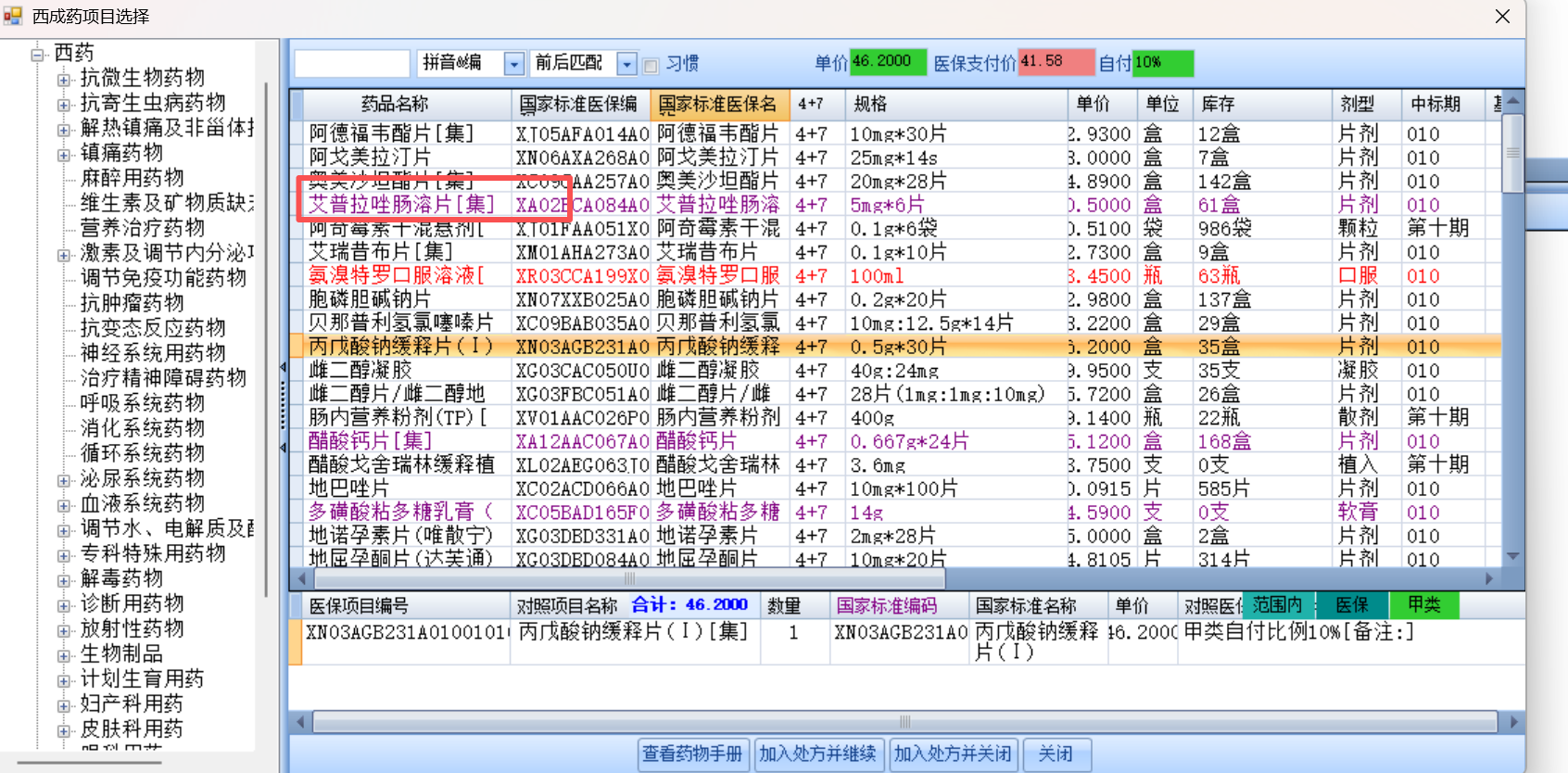This screenshot has height=773, width=1568.
Task: Expand the 专科特殊用药物 tree node
Action: click(64, 555)
